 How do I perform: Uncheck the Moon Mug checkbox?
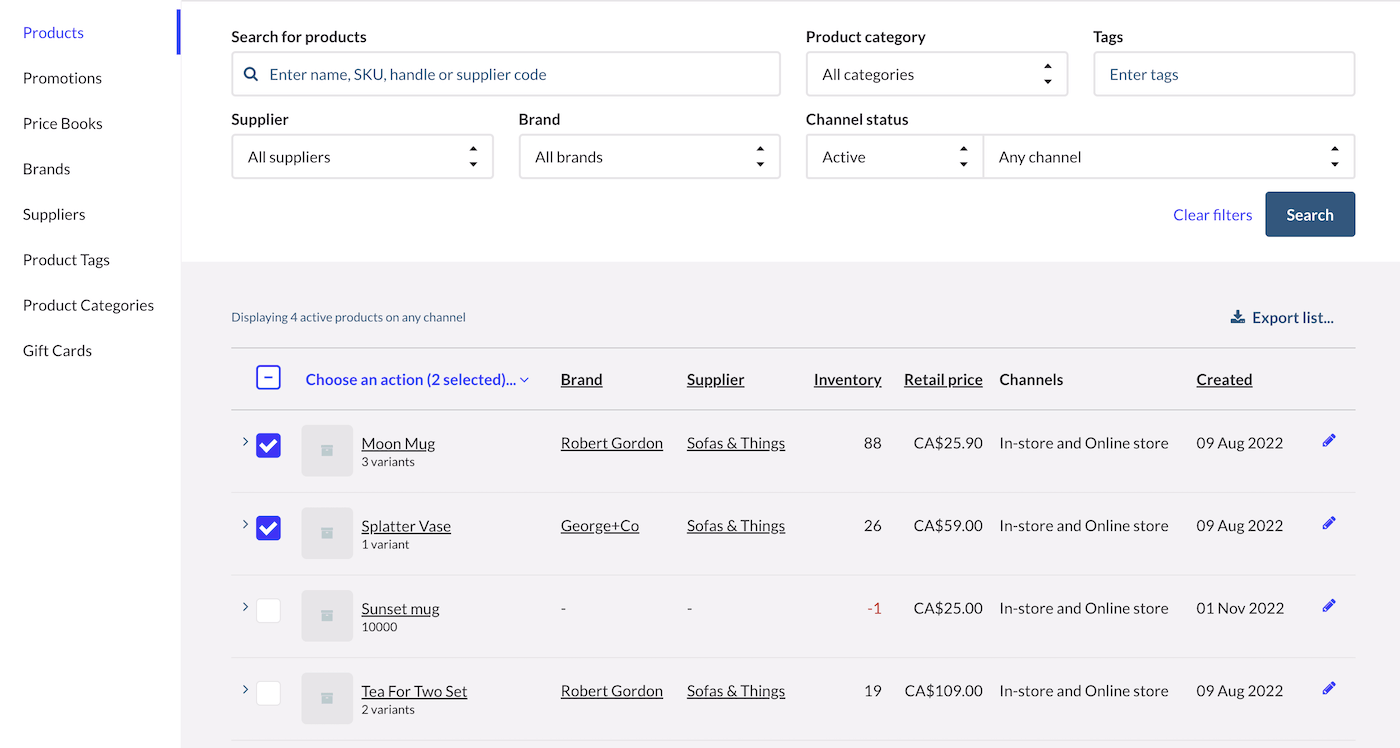pos(268,445)
